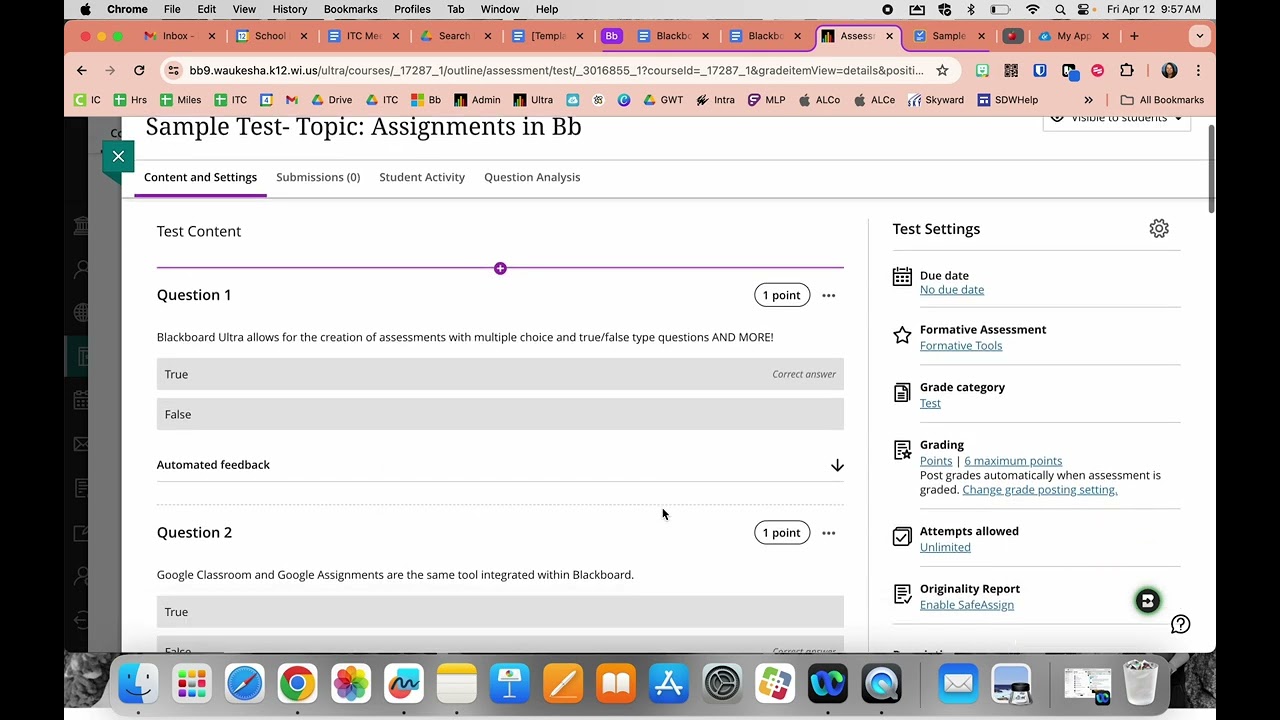Open the History menu in menu bar
This screenshot has height=720, width=1280.
click(x=290, y=9)
